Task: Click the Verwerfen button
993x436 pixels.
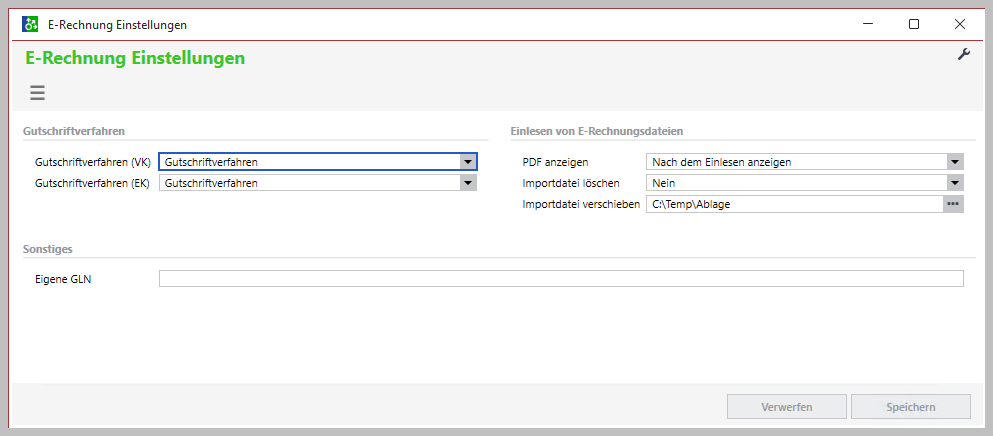Action: (786, 407)
